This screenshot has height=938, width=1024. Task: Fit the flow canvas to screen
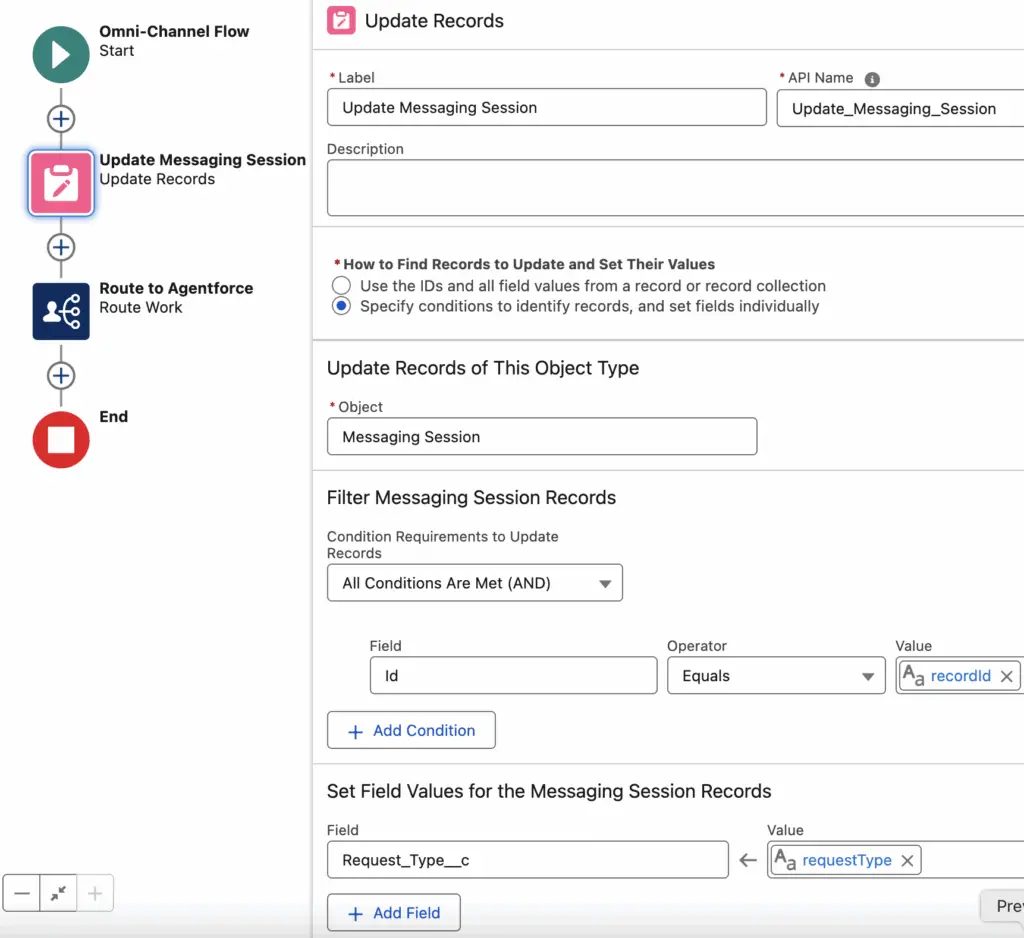click(x=58, y=893)
